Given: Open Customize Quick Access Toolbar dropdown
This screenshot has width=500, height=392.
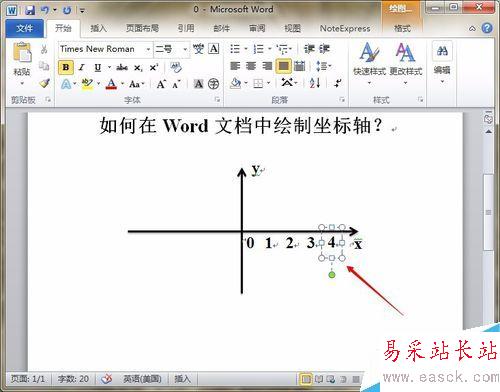Looking at the screenshot, I should point(82,11).
